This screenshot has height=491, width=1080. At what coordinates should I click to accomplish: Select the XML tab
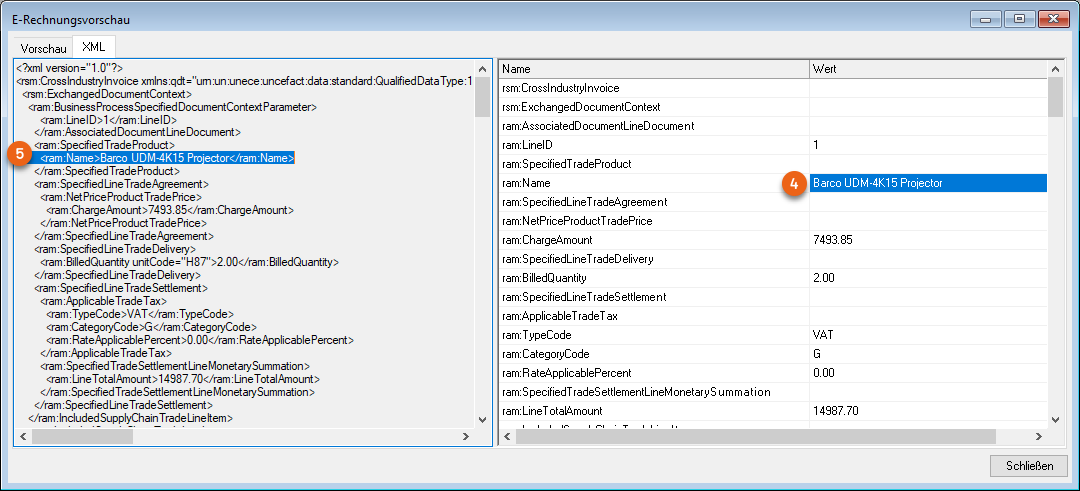[93, 47]
